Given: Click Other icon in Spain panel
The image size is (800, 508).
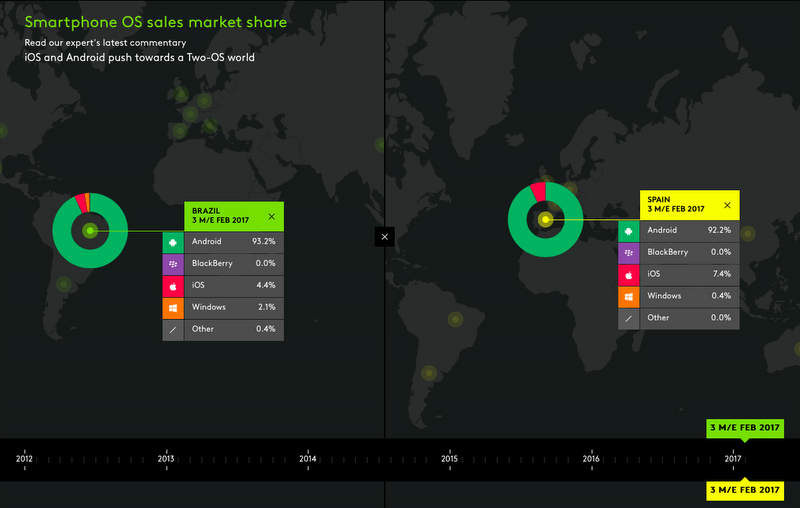Looking at the screenshot, I should 629,319.
